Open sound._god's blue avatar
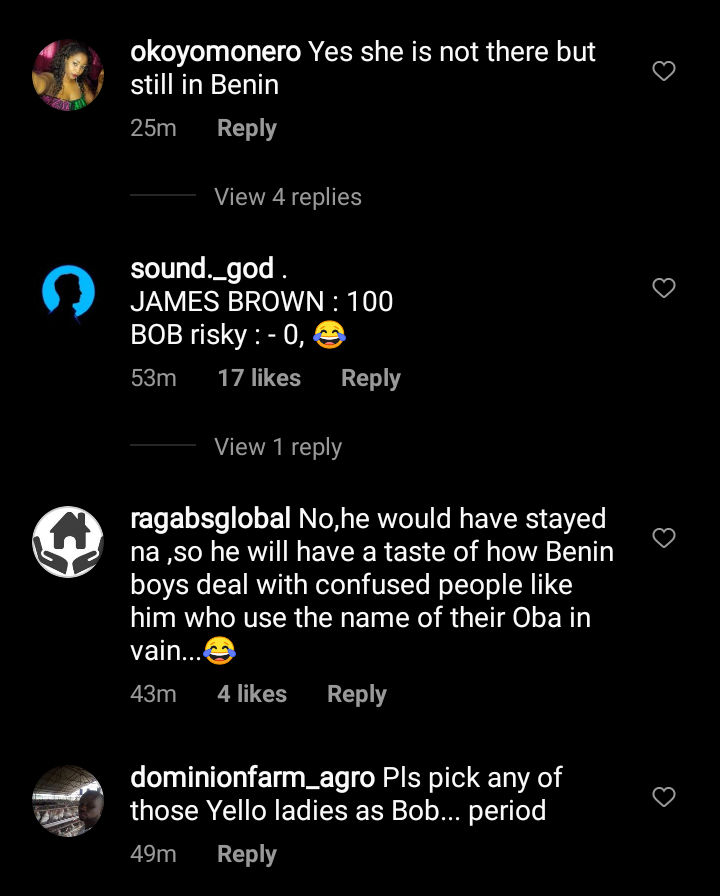 point(68,292)
